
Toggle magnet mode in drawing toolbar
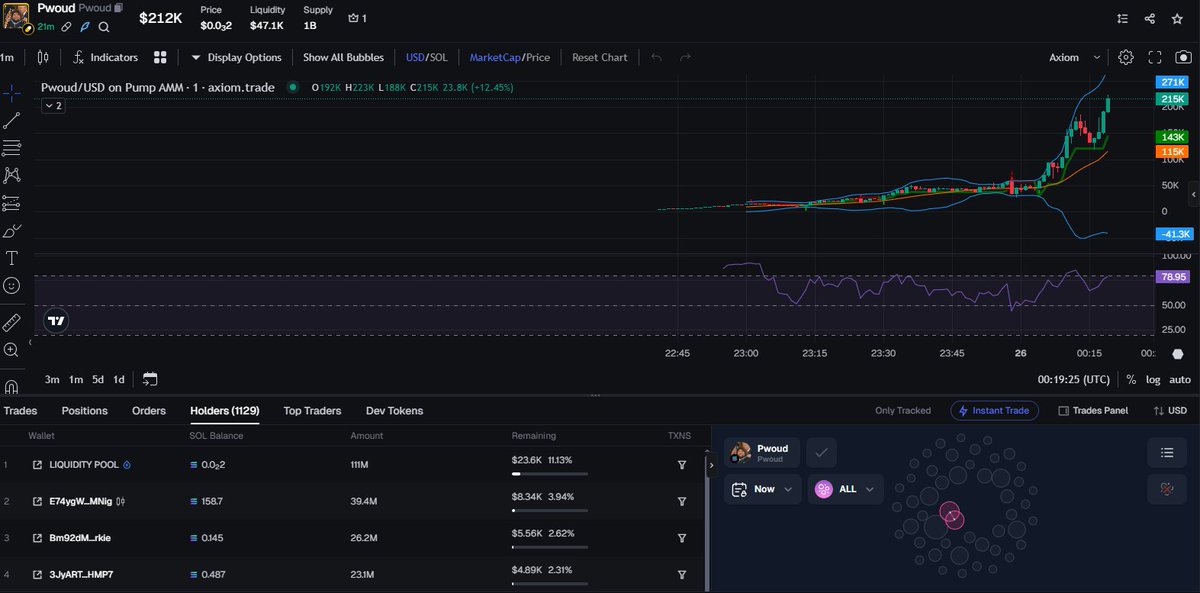click(11, 386)
